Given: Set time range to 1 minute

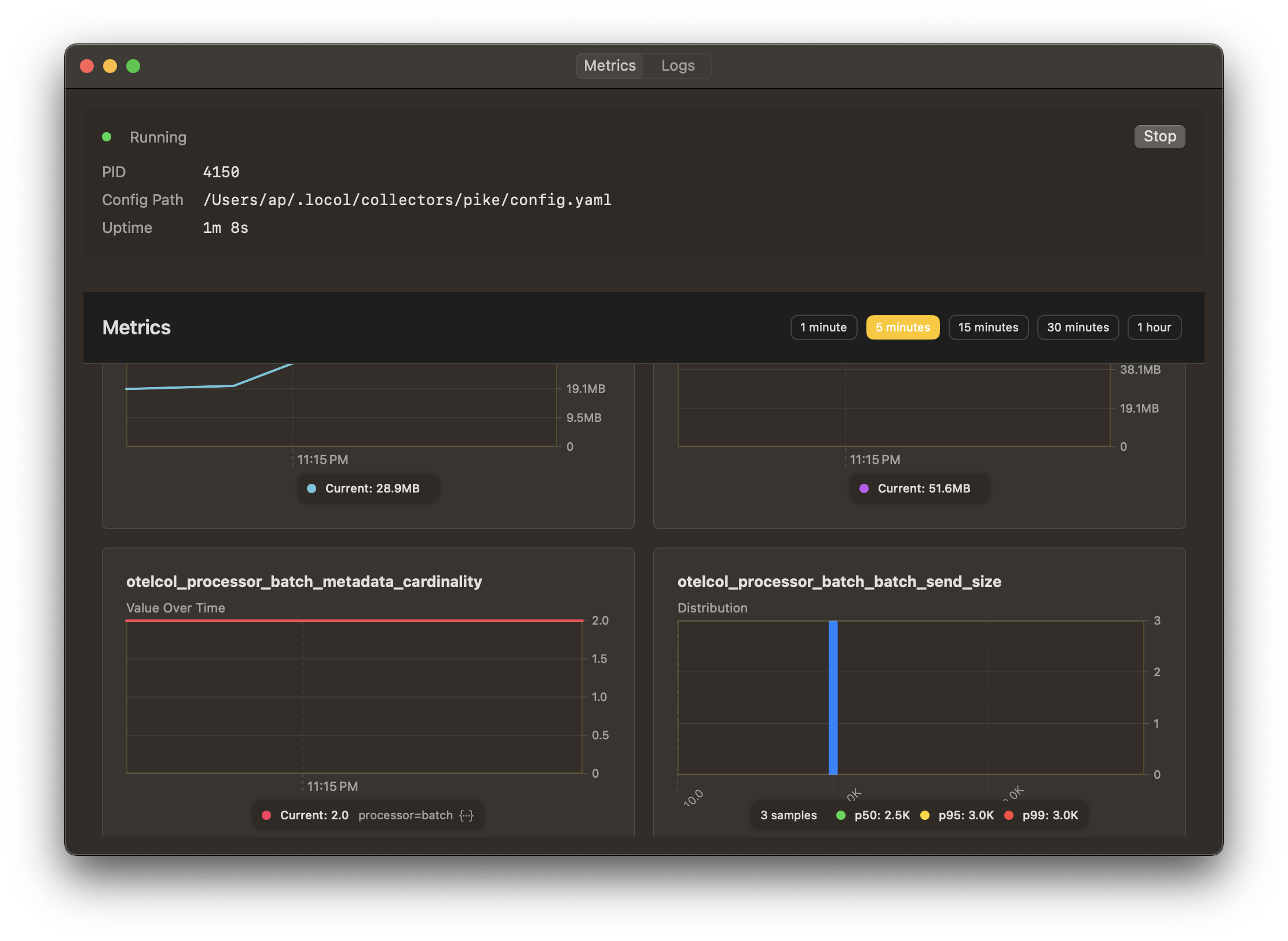Looking at the screenshot, I should [824, 327].
